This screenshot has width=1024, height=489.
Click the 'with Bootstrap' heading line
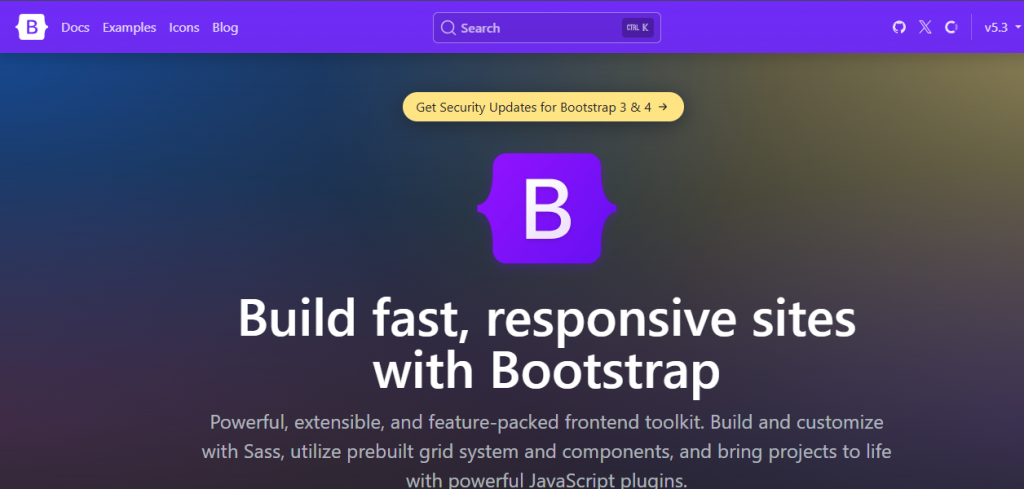tap(547, 370)
